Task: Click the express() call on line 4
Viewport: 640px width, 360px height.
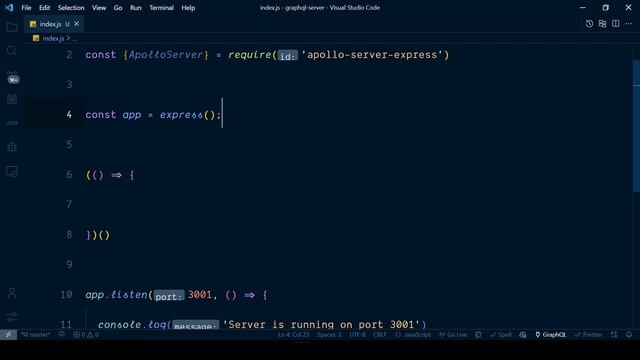Action: (187, 115)
